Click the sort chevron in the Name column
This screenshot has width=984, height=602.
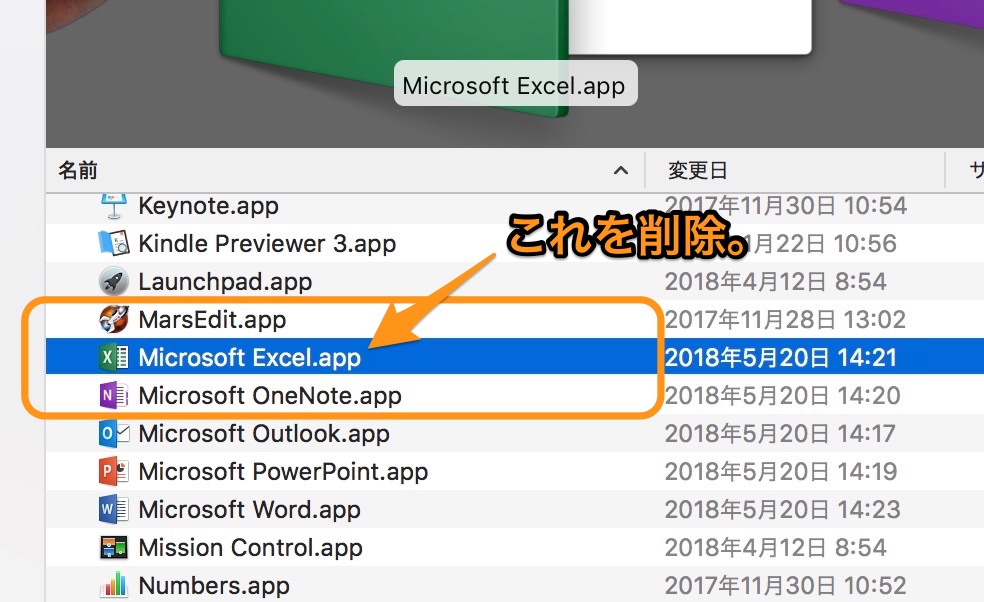point(620,169)
